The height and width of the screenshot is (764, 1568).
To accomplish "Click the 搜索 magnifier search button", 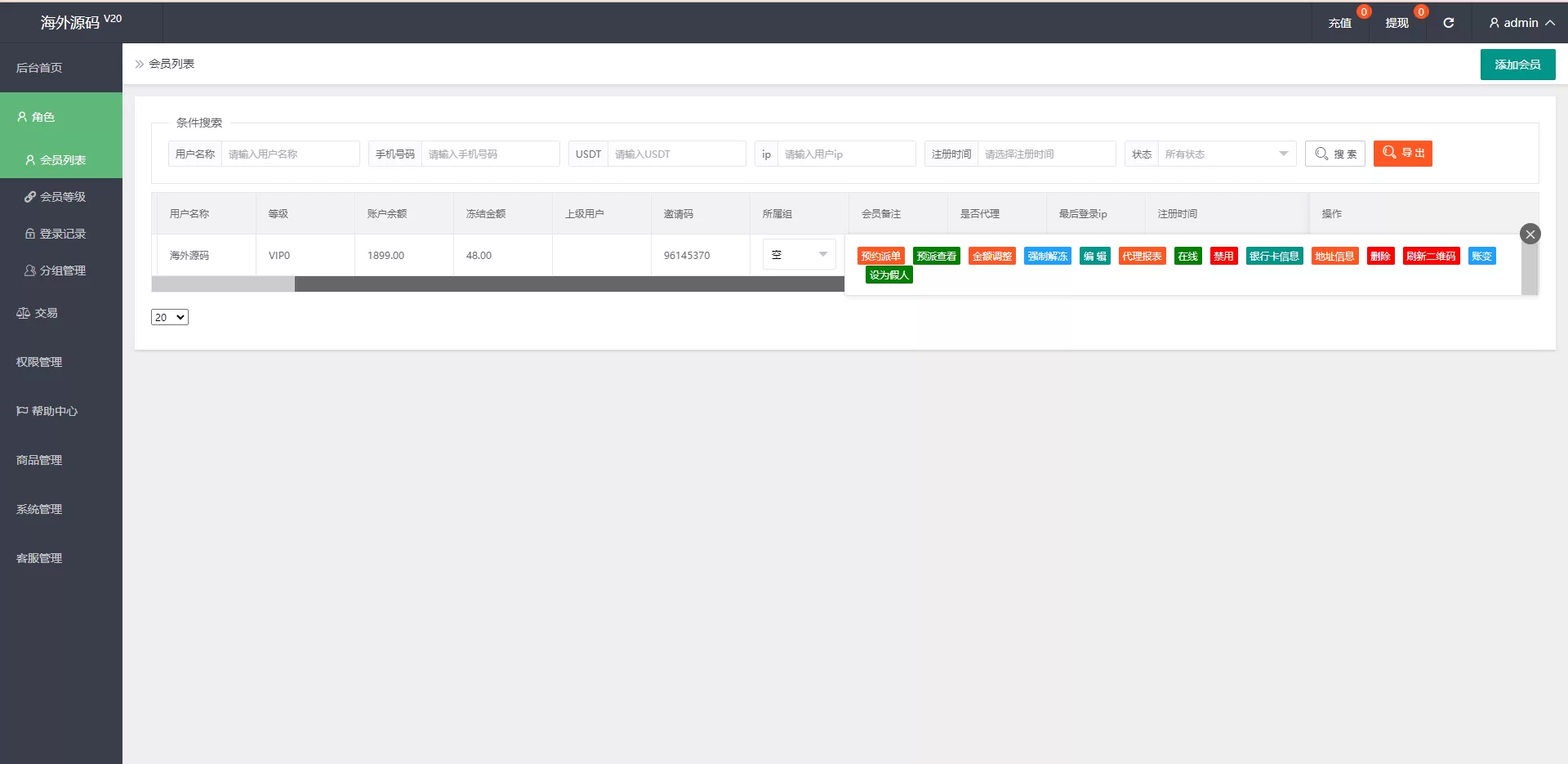I will 1335,154.
